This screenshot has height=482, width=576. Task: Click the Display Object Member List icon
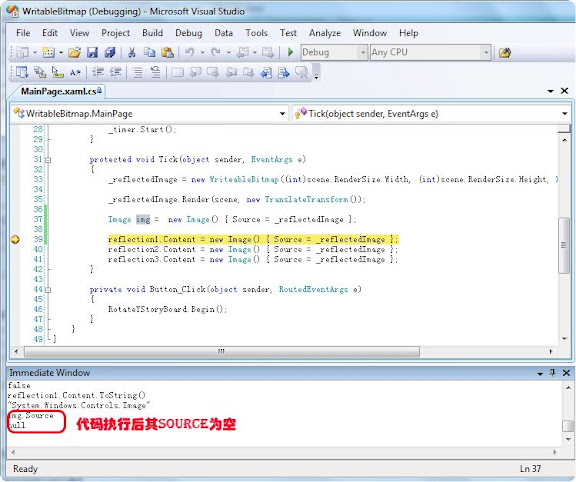click(x=22, y=72)
